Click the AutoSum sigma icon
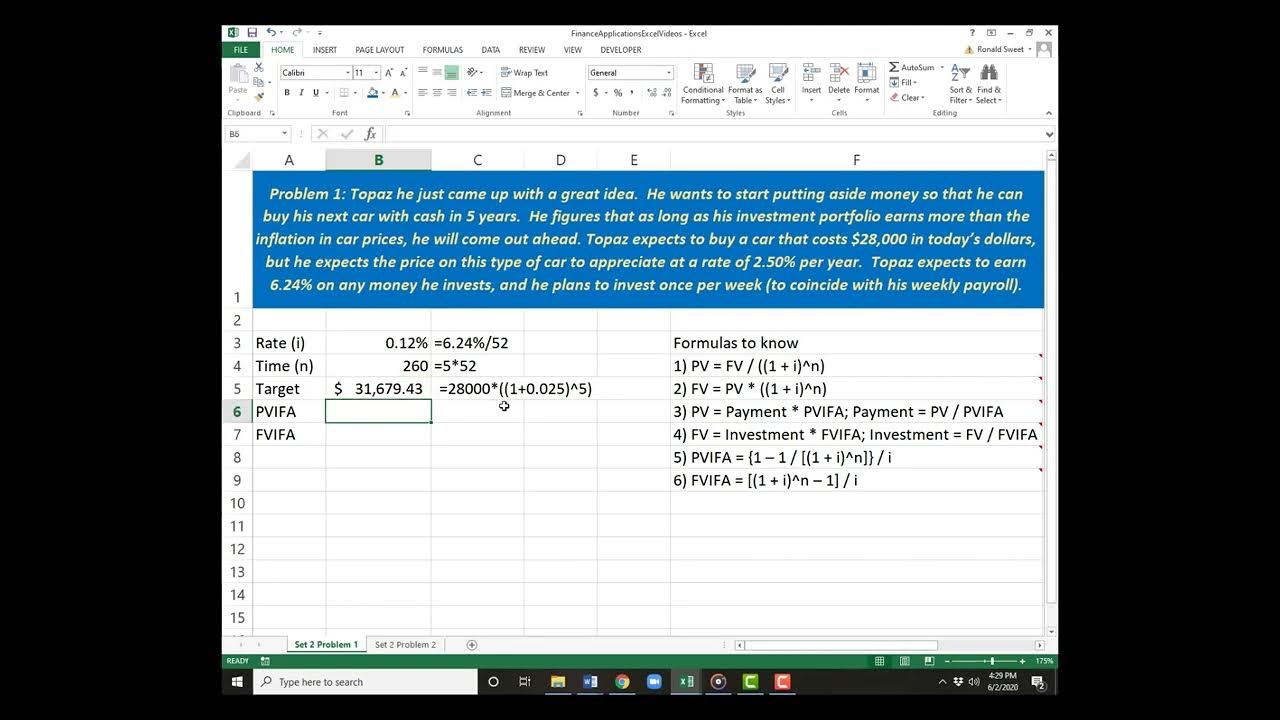The width and height of the screenshot is (1280, 720). (894, 67)
